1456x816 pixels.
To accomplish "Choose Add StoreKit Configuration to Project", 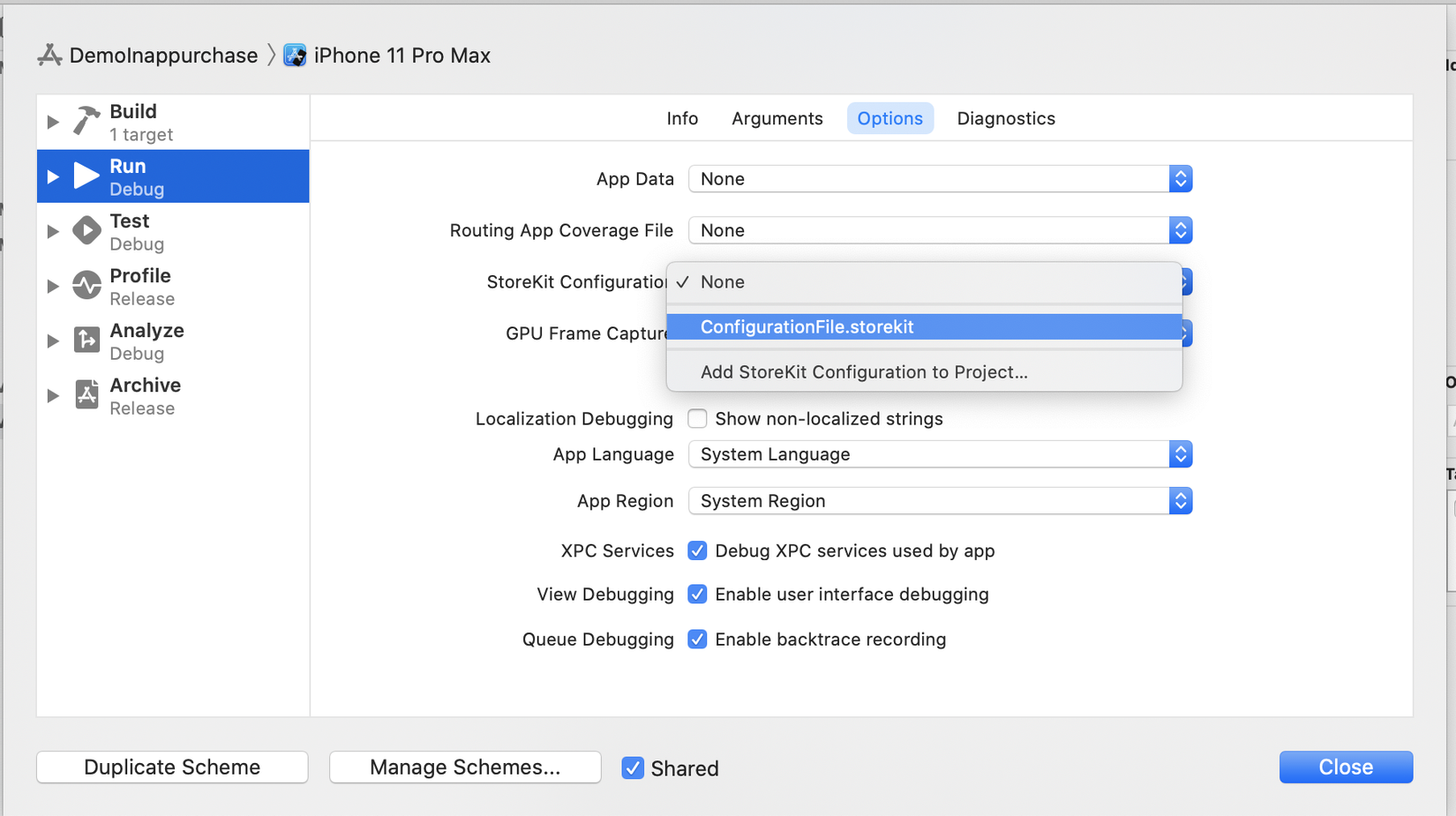I will click(863, 372).
